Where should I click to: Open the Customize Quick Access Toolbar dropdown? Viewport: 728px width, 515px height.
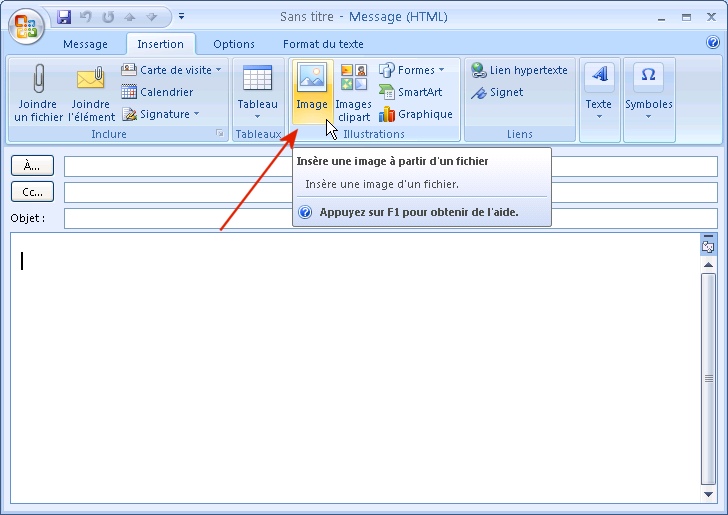182,16
